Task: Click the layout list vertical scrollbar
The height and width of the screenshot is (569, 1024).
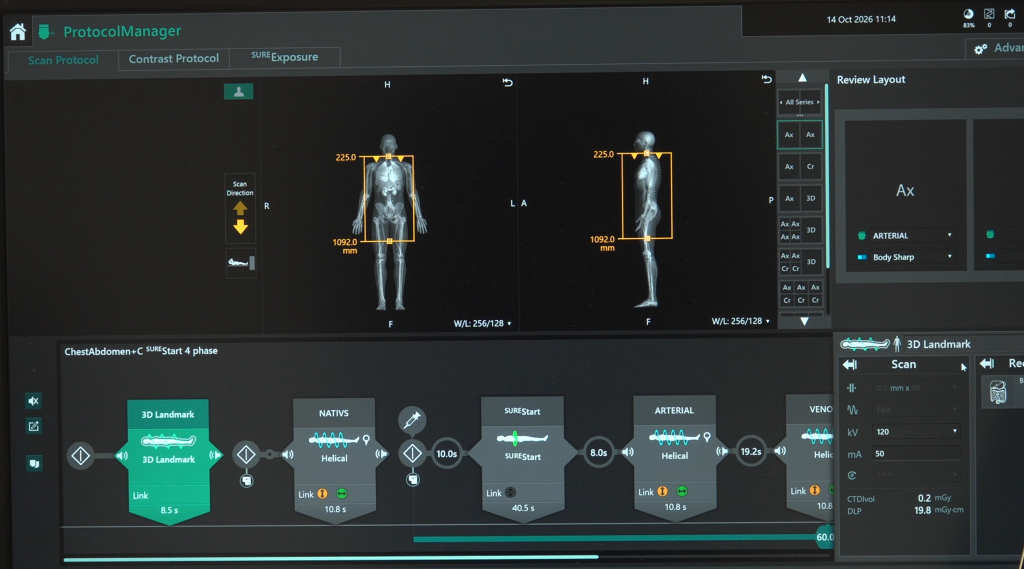Action: [x=827, y=175]
